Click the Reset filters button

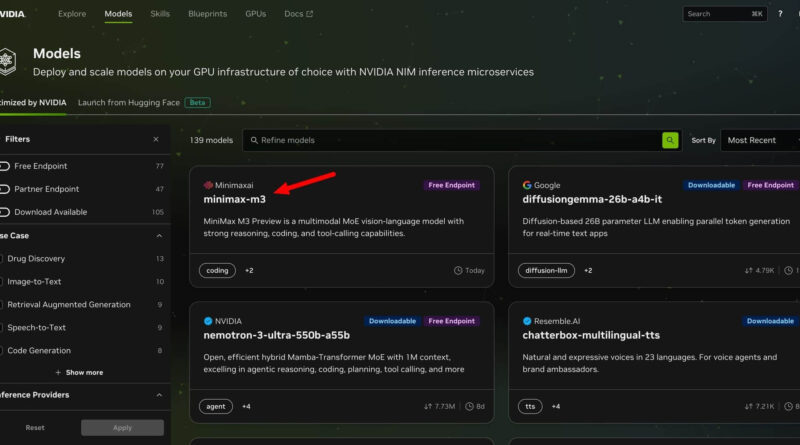pyautogui.click(x=35, y=428)
